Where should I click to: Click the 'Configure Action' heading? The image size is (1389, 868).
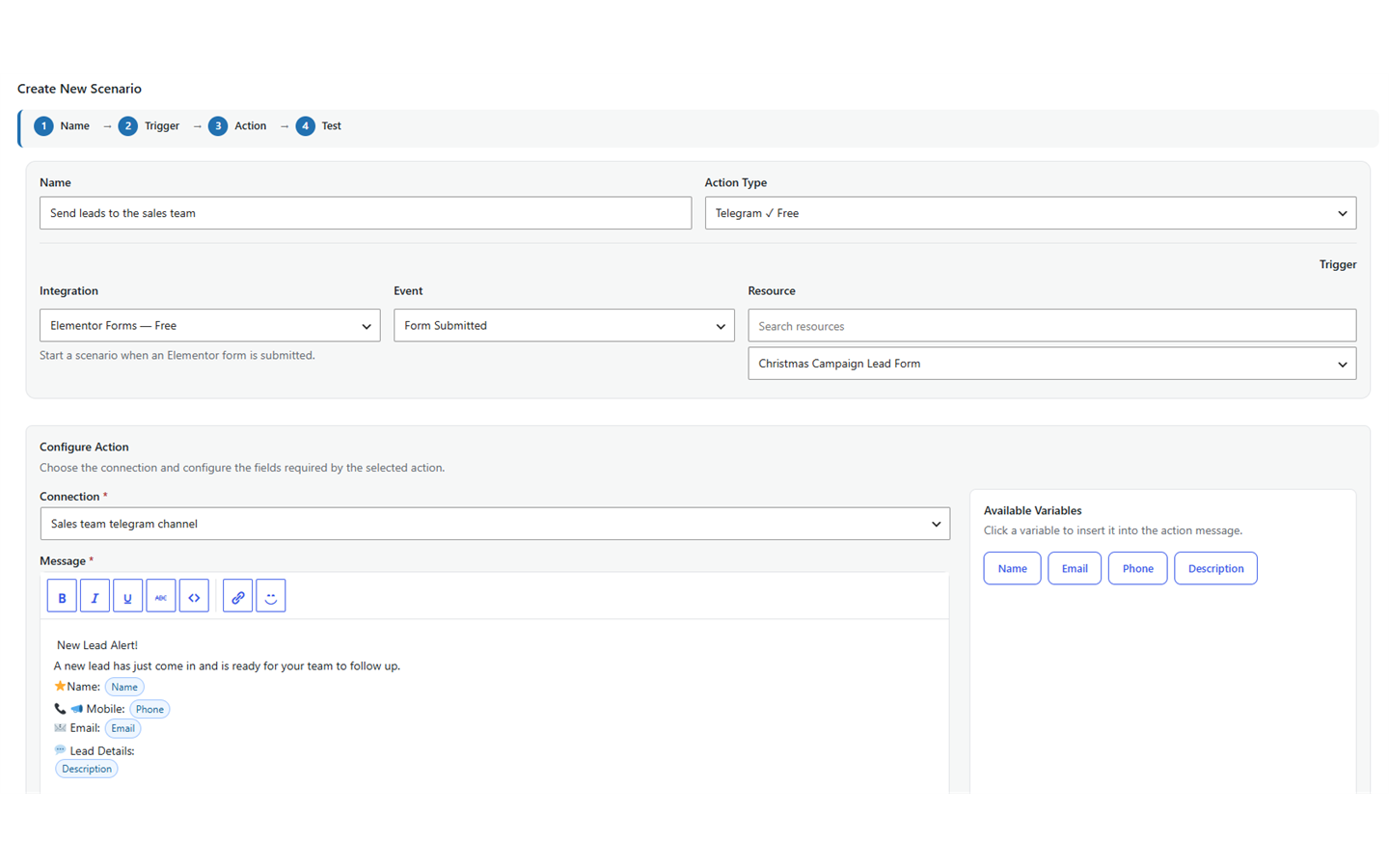[84, 447]
